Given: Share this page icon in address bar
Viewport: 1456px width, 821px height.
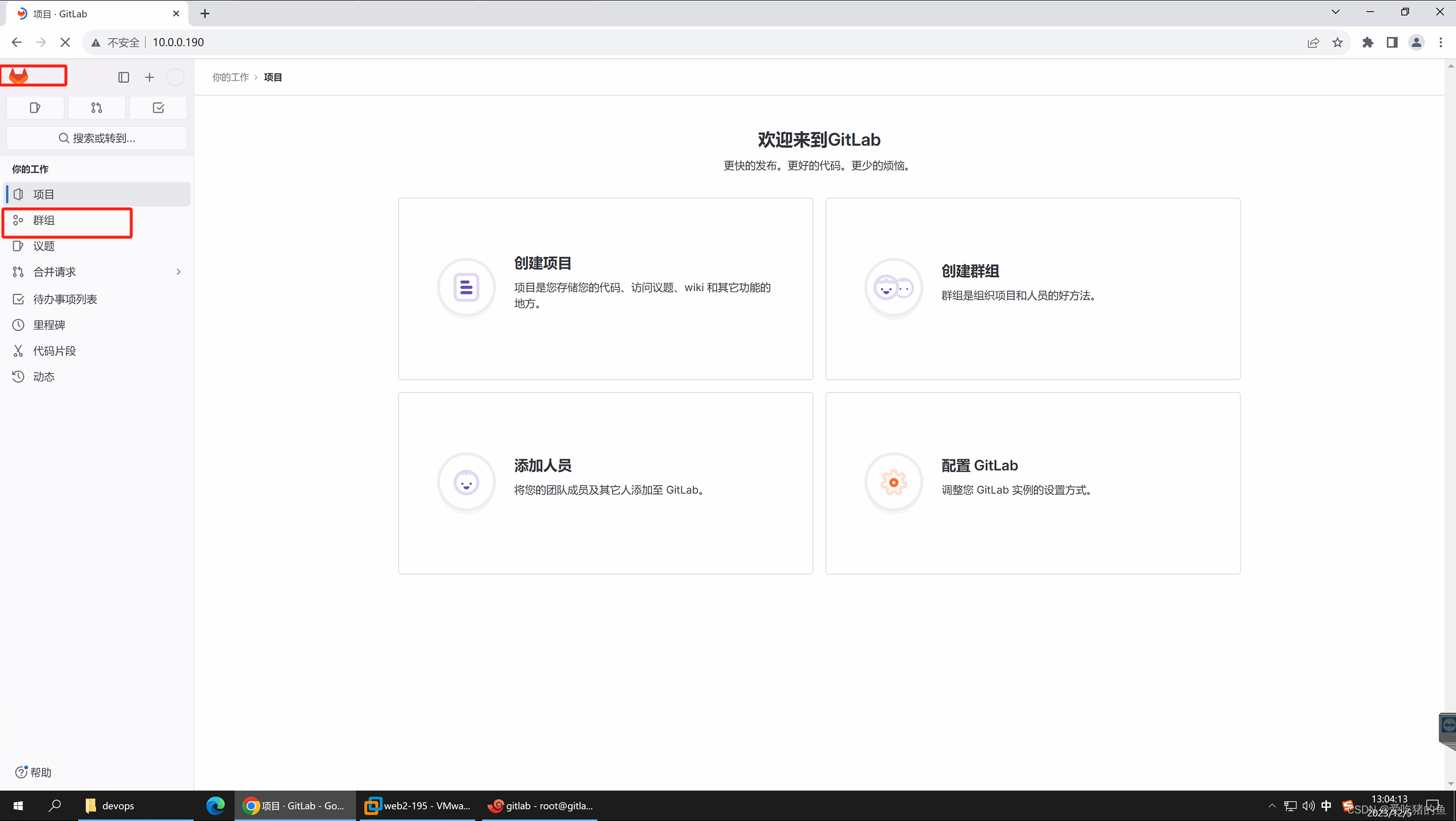Looking at the screenshot, I should (x=1313, y=42).
